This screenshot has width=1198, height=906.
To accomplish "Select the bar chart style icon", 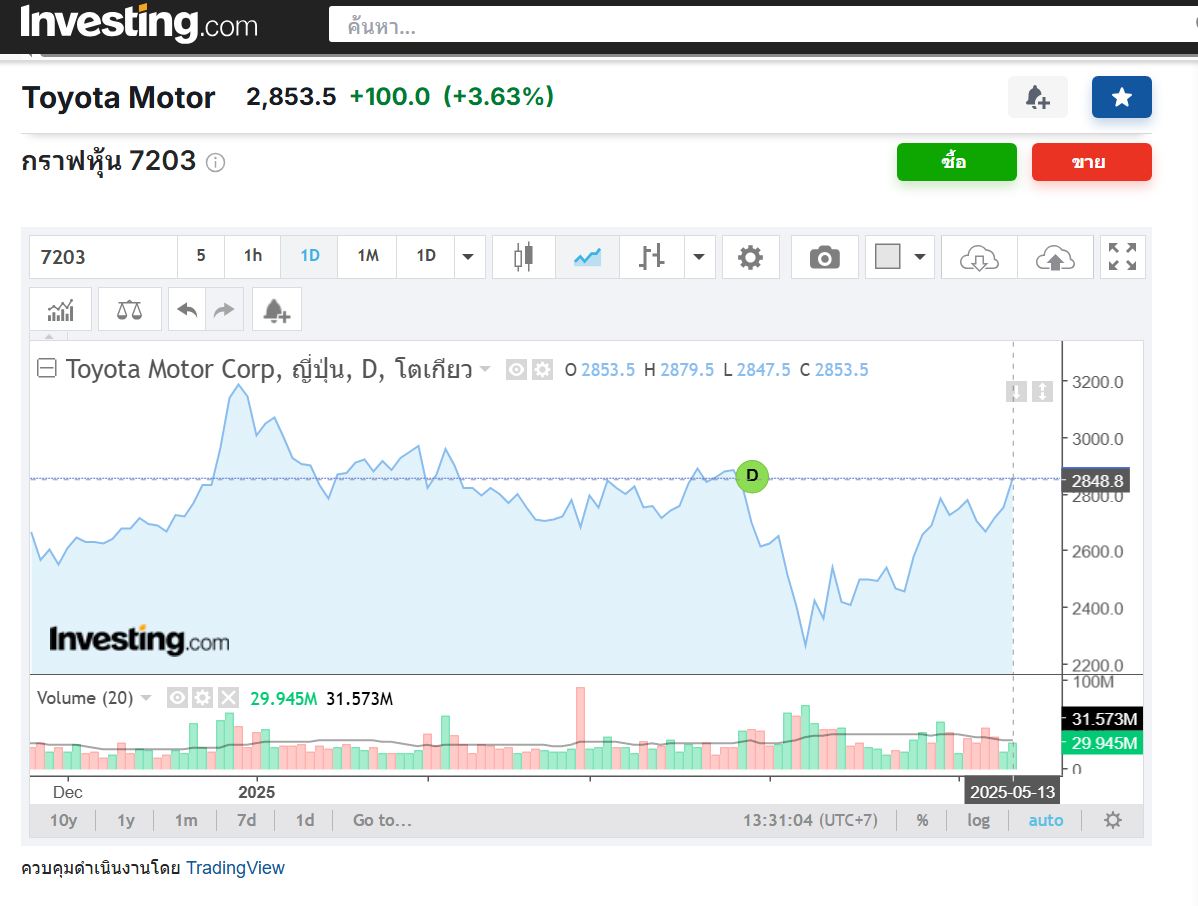I will pos(651,257).
